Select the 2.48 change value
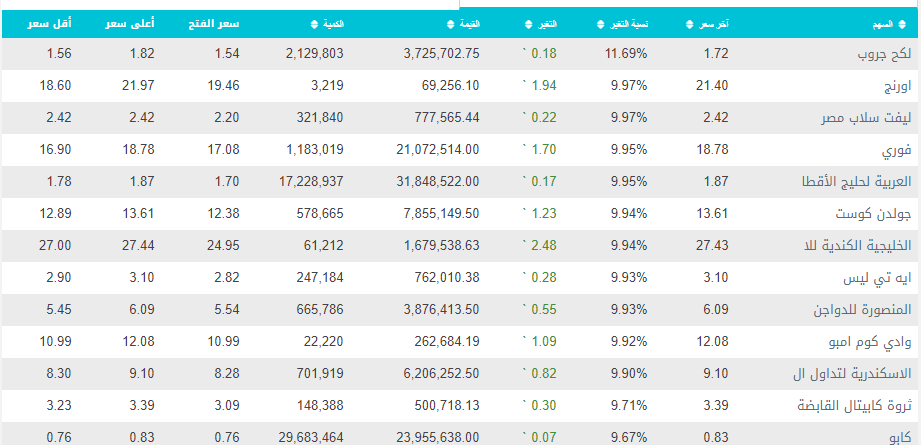 (543, 245)
